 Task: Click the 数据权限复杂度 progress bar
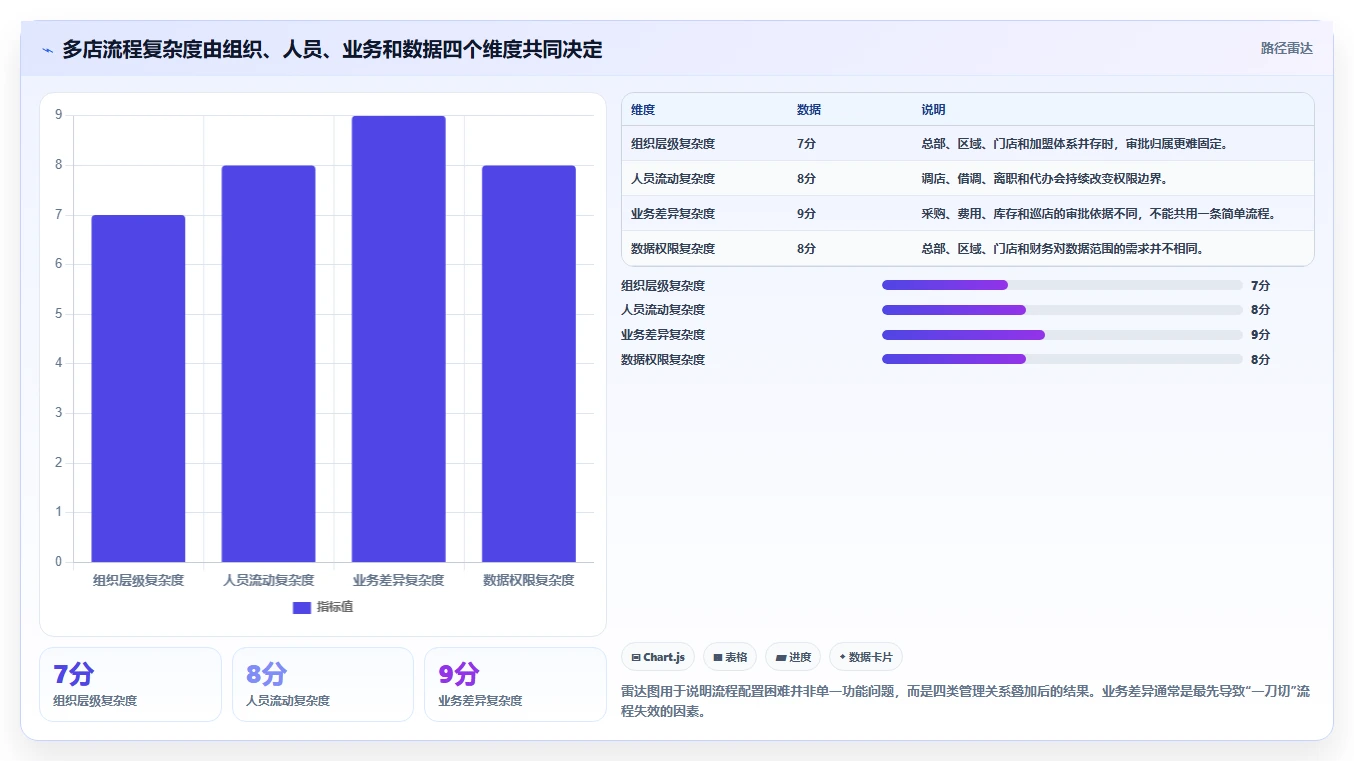point(1062,359)
